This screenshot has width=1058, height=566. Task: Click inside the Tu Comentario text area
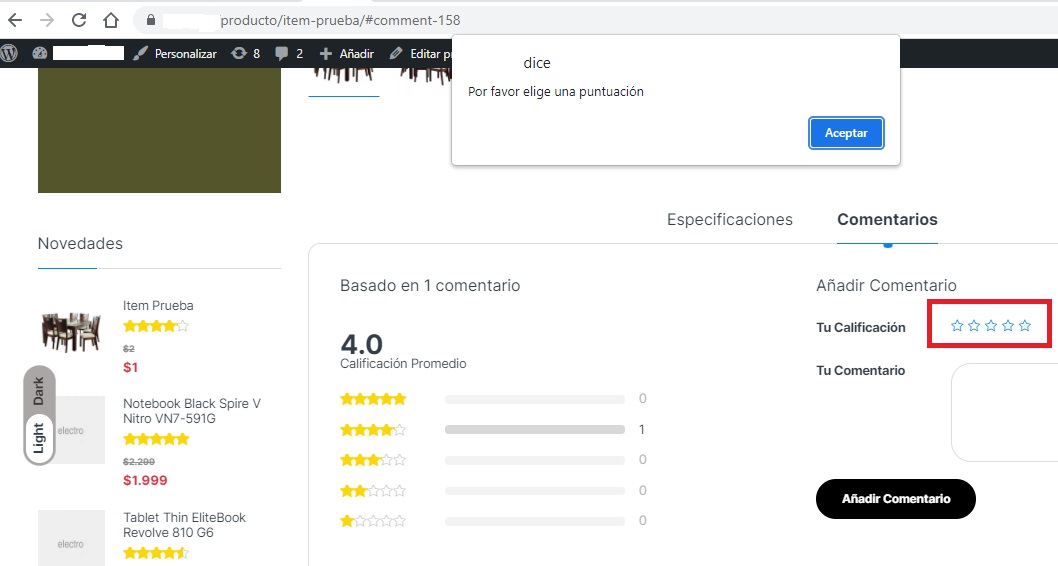point(1005,412)
